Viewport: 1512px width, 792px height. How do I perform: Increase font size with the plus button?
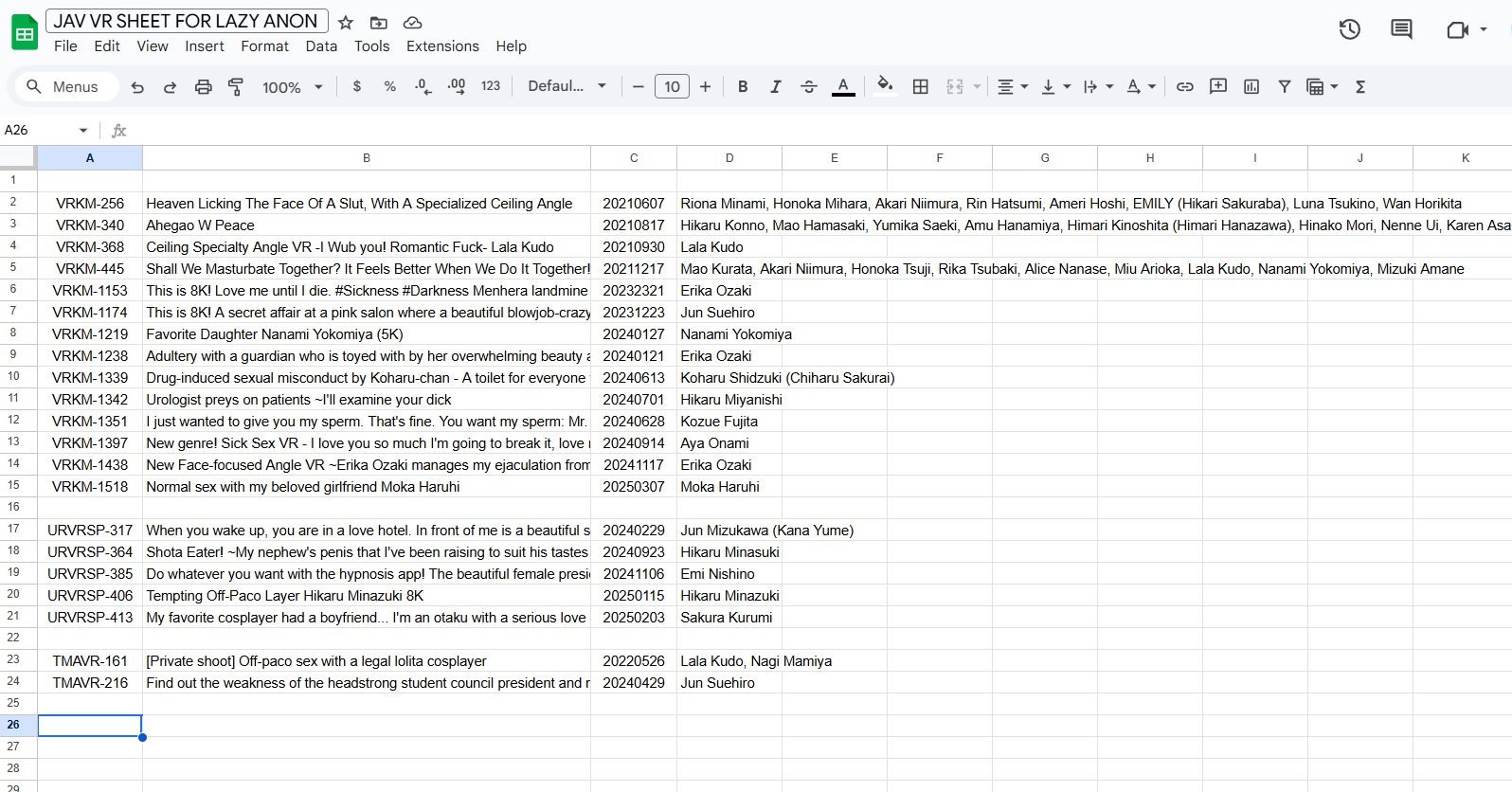(705, 86)
